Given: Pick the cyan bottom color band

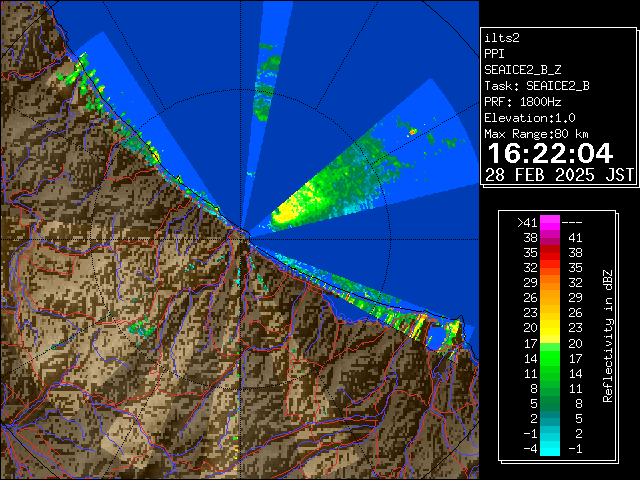Looking at the screenshot, I should click(550, 448).
